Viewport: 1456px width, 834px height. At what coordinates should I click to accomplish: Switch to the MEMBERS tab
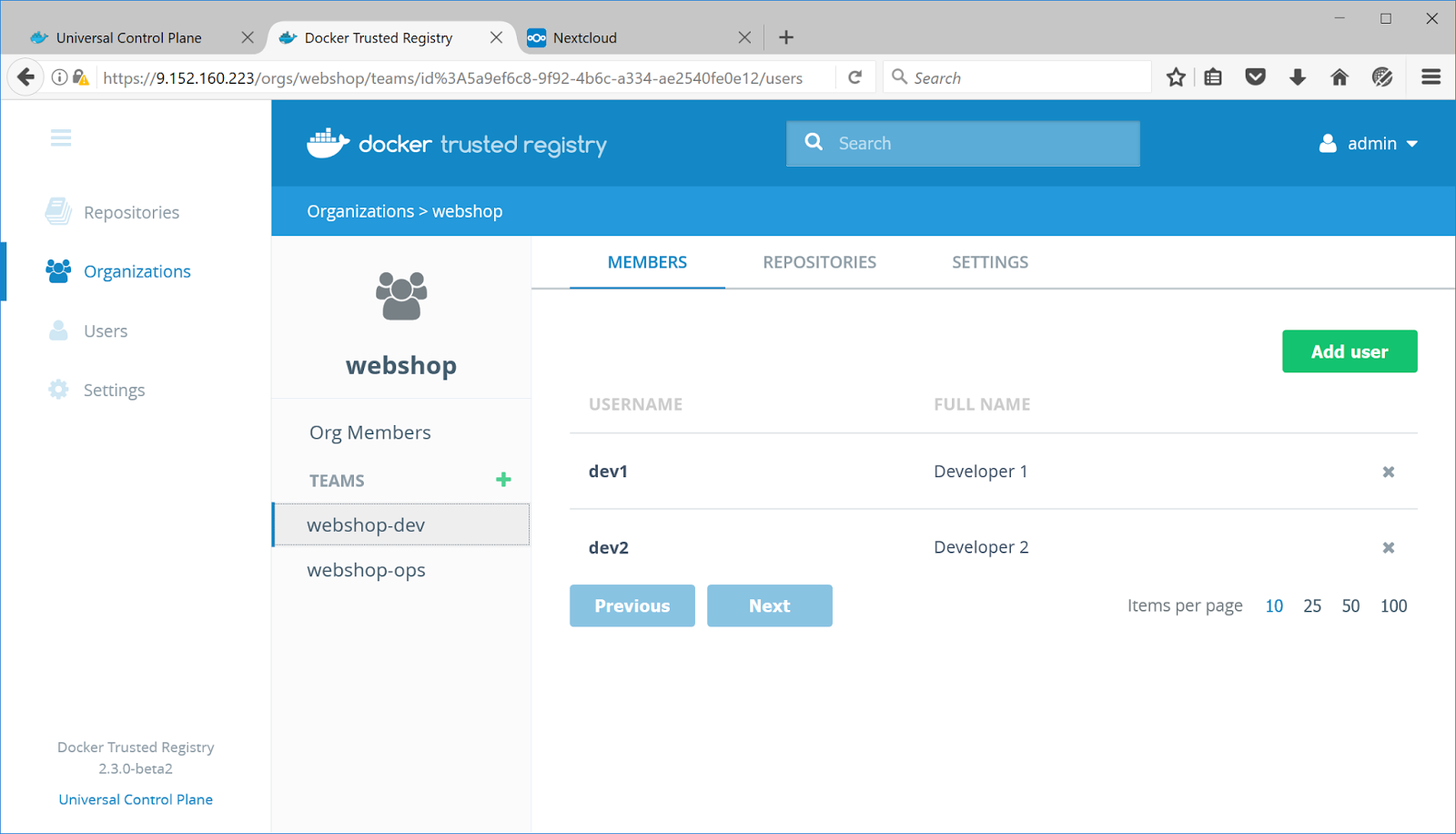[647, 262]
